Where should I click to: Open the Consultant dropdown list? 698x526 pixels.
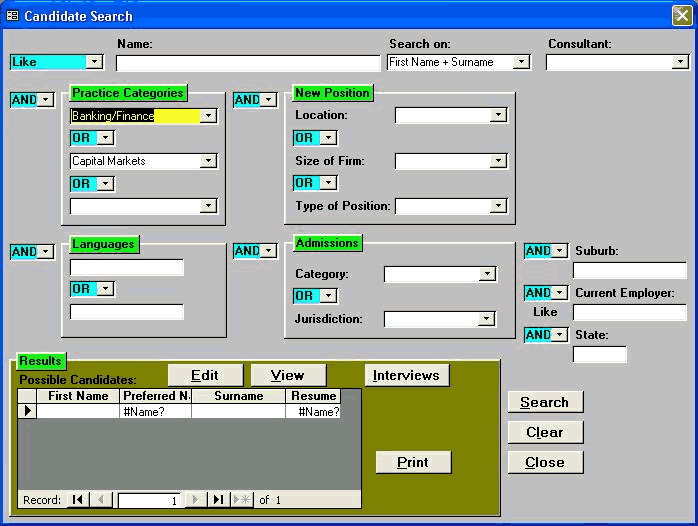click(680, 62)
